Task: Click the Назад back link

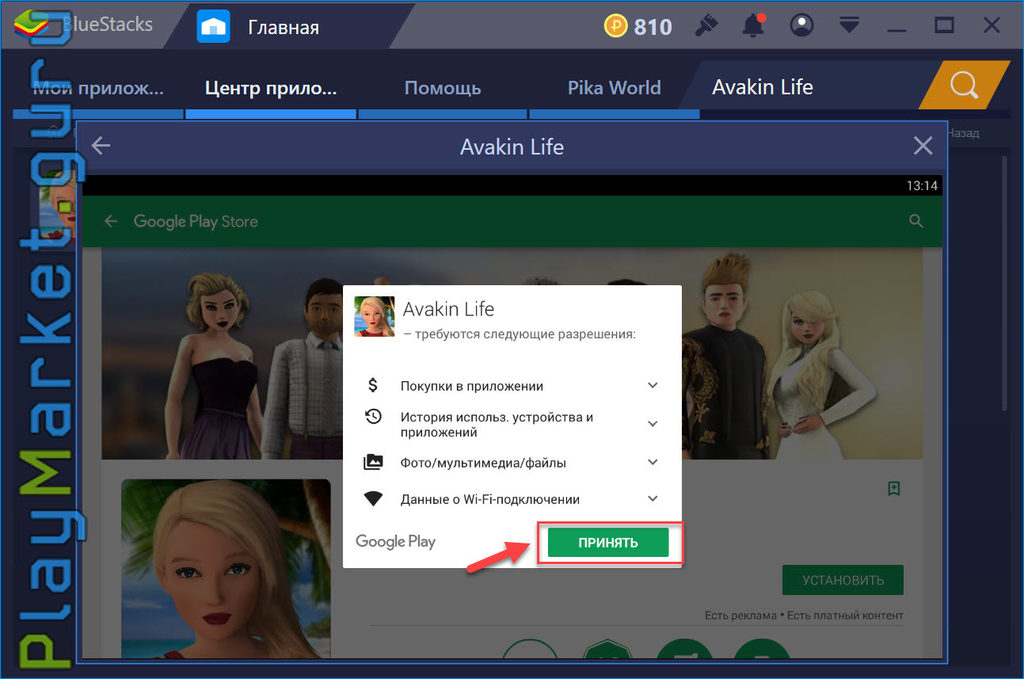Action: (963, 133)
